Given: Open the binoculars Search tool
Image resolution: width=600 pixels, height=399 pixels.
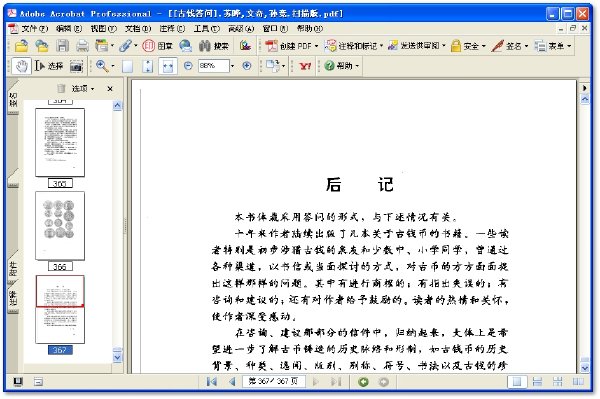Looking at the screenshot, I should point(214,46).
